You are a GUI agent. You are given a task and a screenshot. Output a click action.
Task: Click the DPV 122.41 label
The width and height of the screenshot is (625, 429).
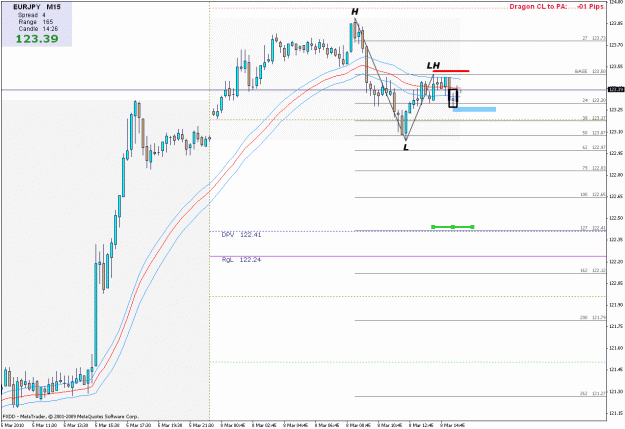(x=241, y=235)
